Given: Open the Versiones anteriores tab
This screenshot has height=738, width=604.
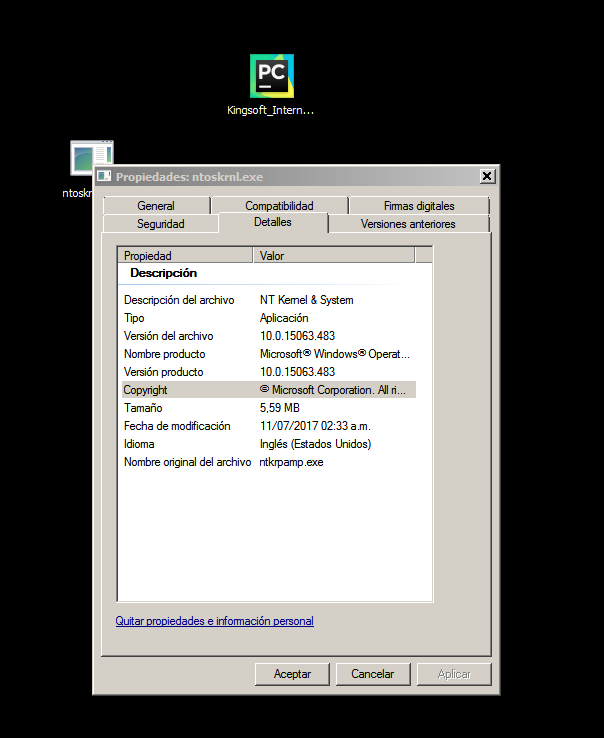Looking at the screenshot, I should point(408,224).
